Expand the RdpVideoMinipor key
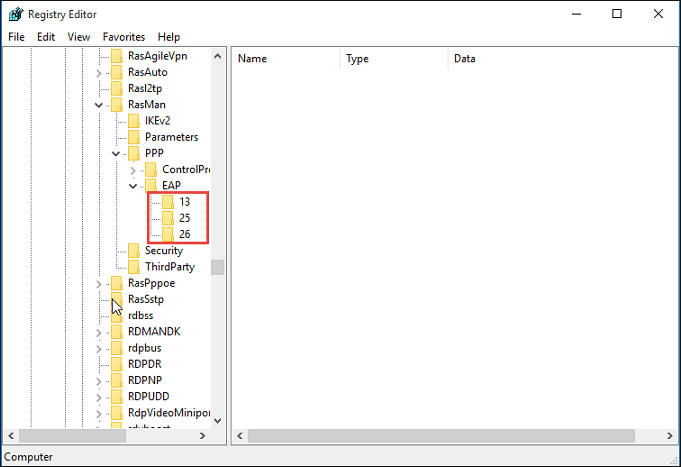 [99, 414]
